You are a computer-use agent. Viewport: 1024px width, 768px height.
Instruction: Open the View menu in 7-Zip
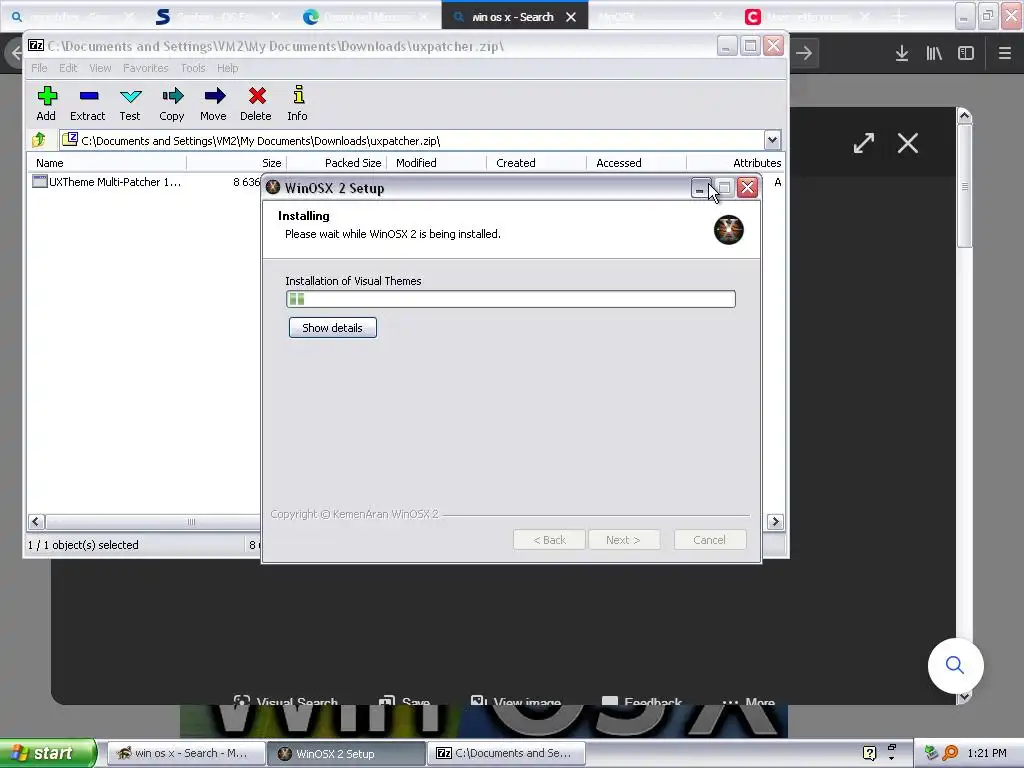tap(100, 68)
